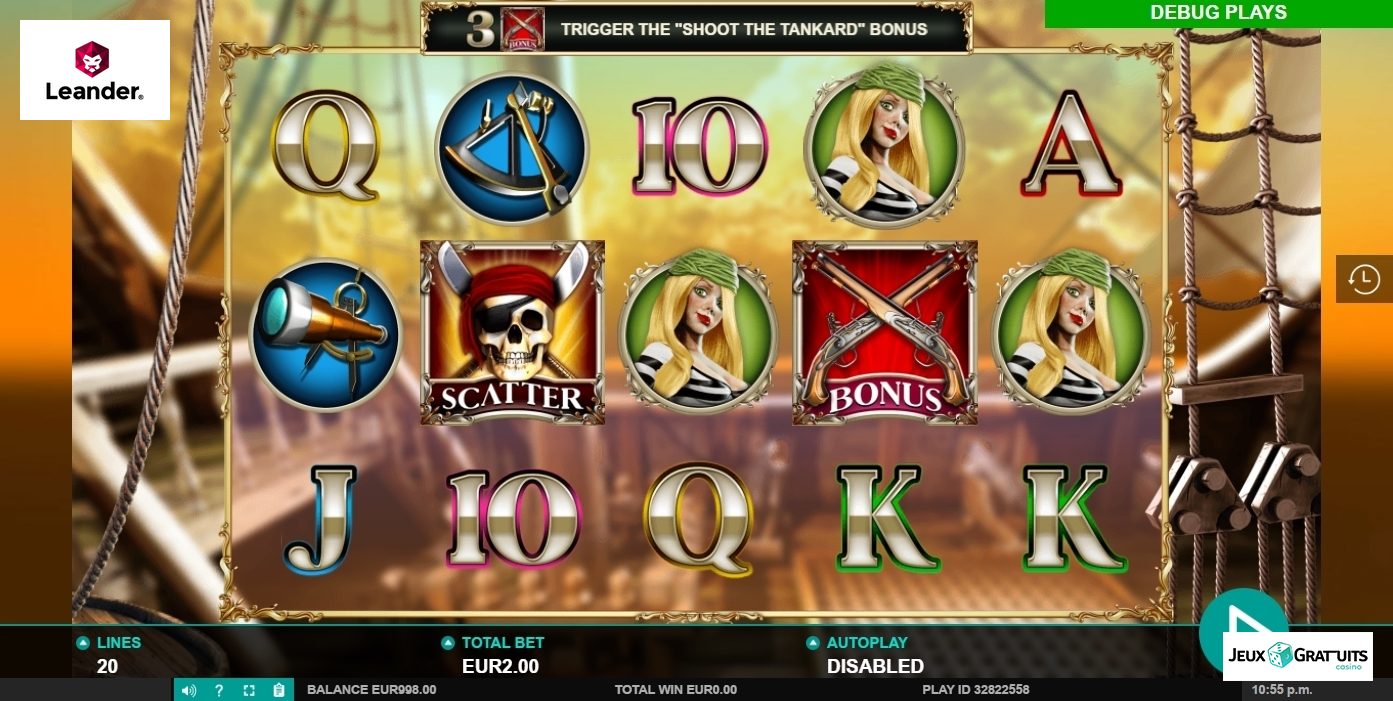Open the paytable clipboard icon
The width and height of the screenshot is (1393, 701).
[279, 690]
